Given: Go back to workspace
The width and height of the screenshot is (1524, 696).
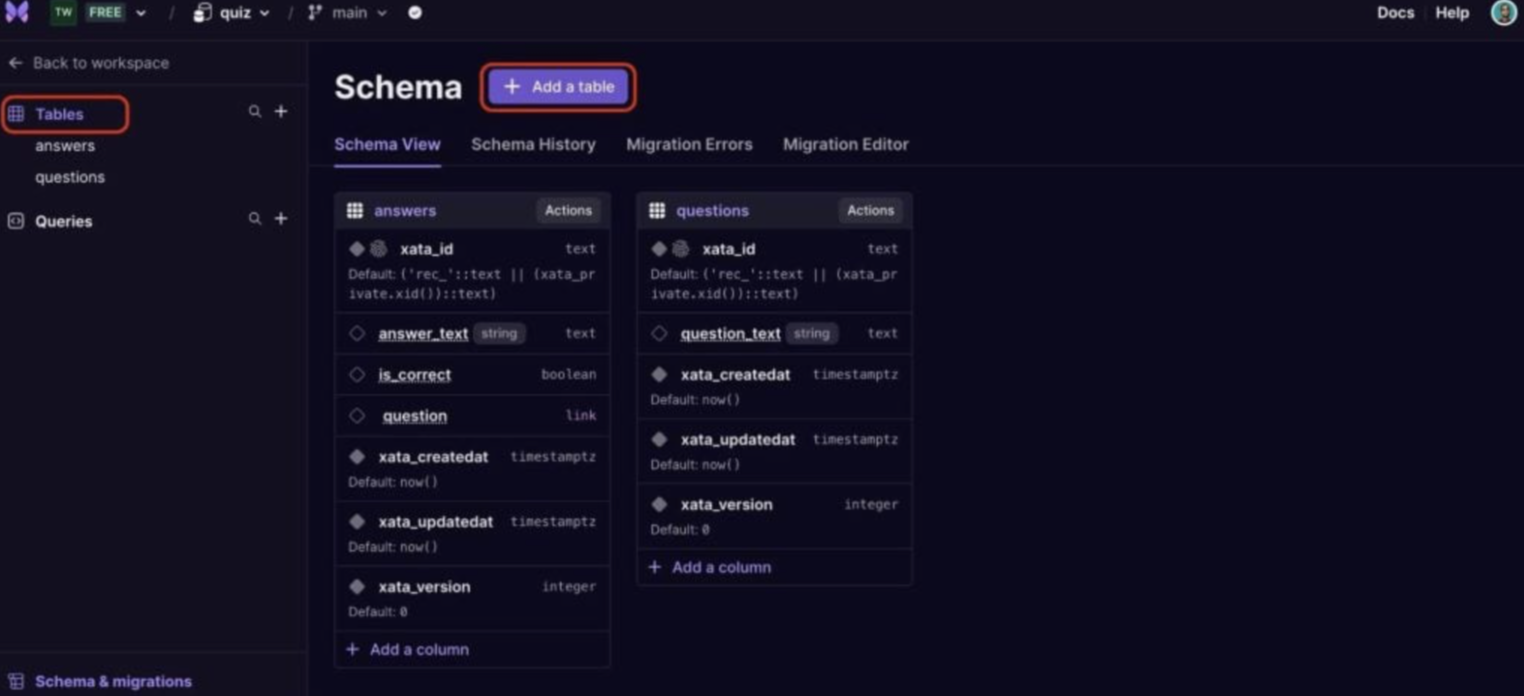Looking at the screenshot, I should point(89,63).
